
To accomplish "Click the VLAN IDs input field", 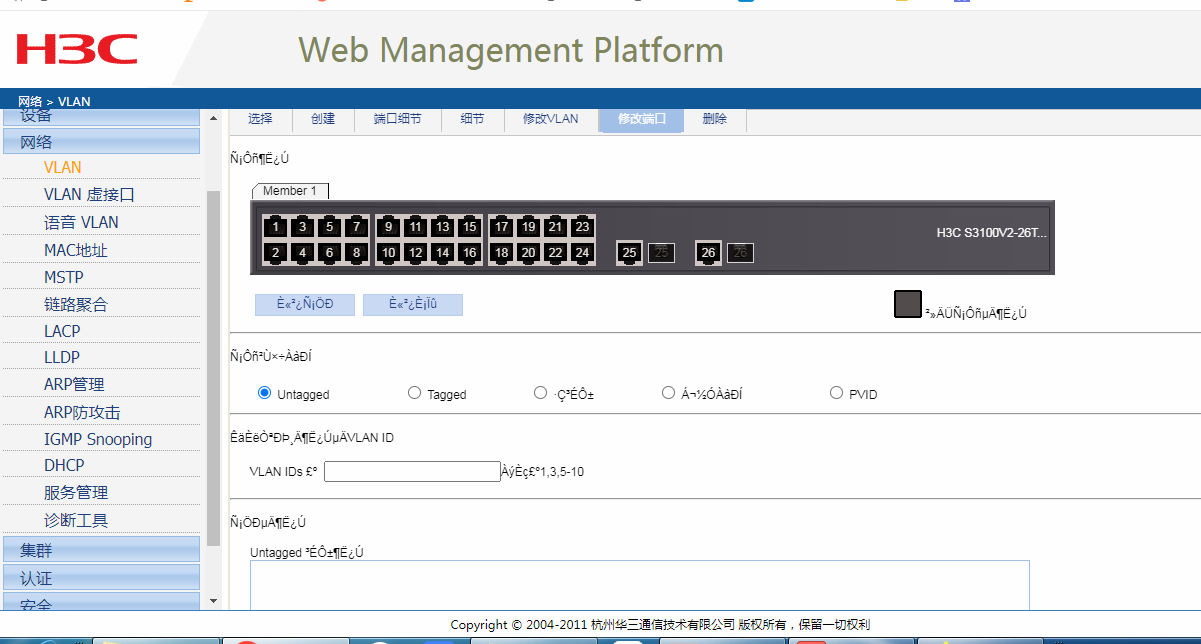I will point(412,472).
